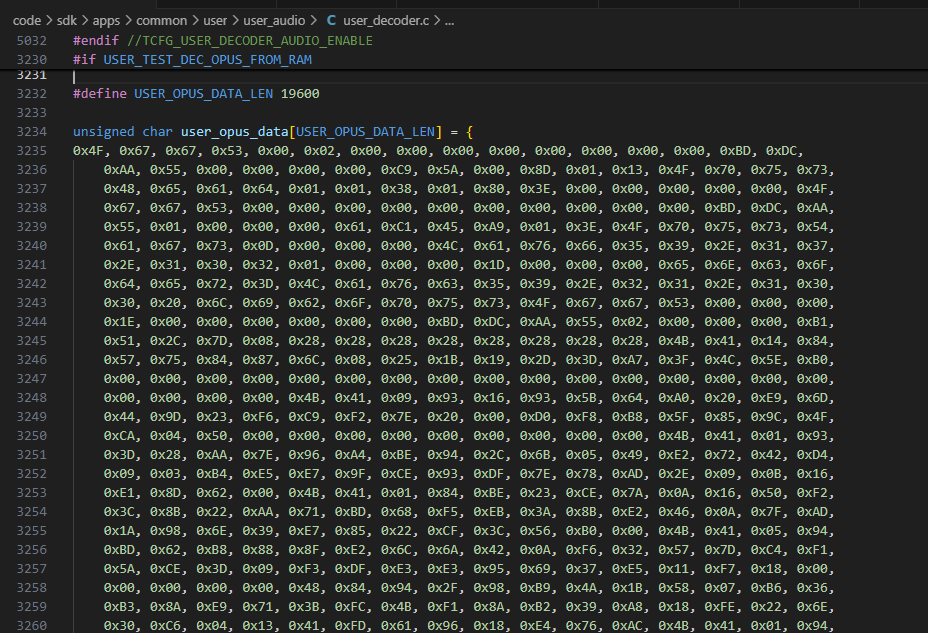Image resolution: width=928 pixels, height=633 pixels.
Task: Click USER_OPUS_DATA_LEN inside the array brackets
Action: tap(365, 131)
